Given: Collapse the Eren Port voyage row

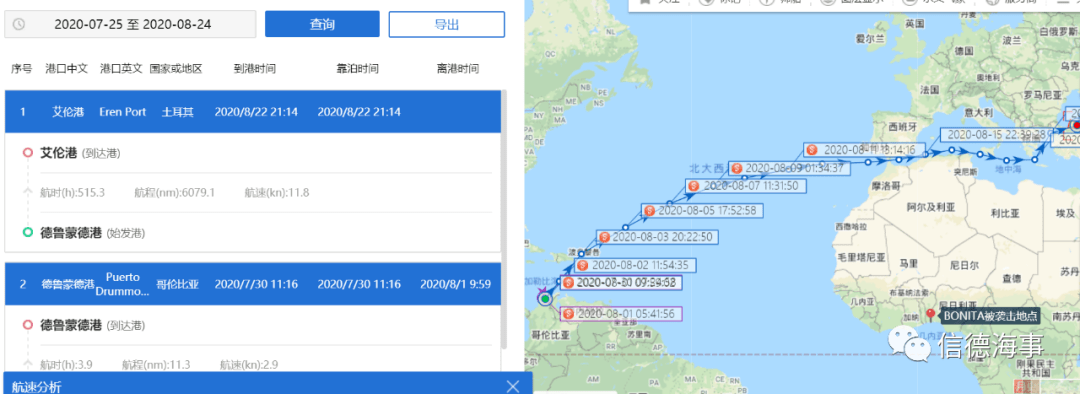Looking at the screenshot, I should click(x=252, y=112).
